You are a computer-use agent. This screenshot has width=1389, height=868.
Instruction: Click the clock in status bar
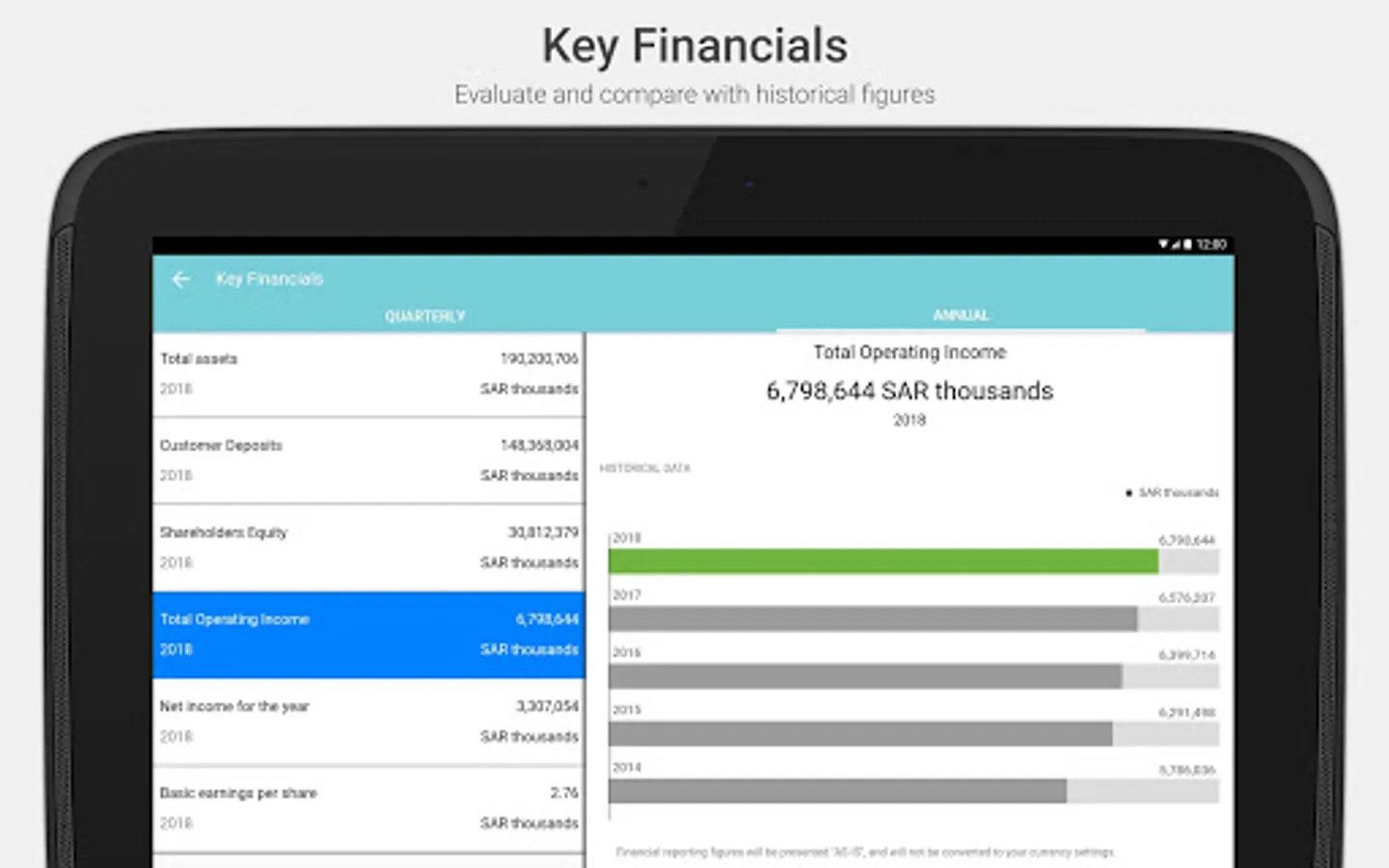click(1212, 244)
